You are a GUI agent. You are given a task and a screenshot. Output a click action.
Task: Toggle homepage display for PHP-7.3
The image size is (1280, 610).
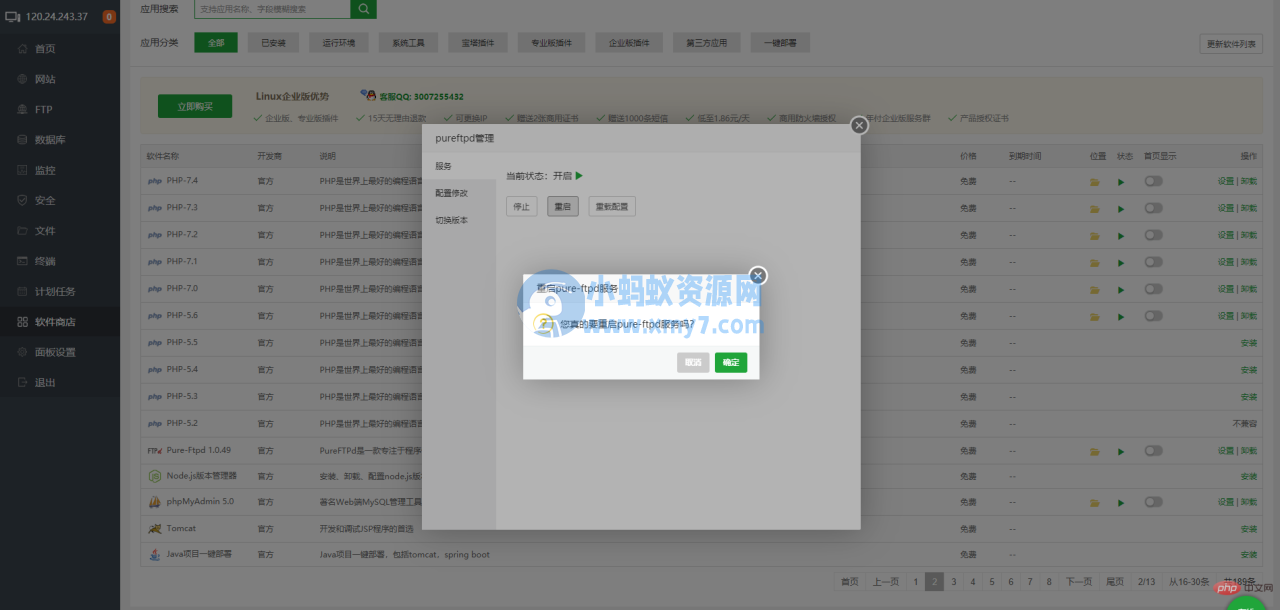[x=1154, y=207]
